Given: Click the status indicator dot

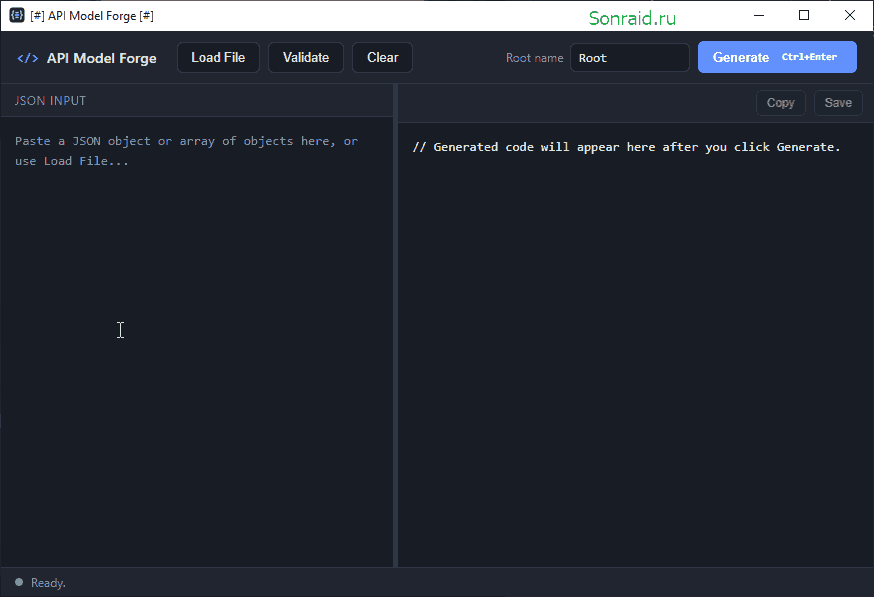Looking at the screenshot, I should click(19, 582).
